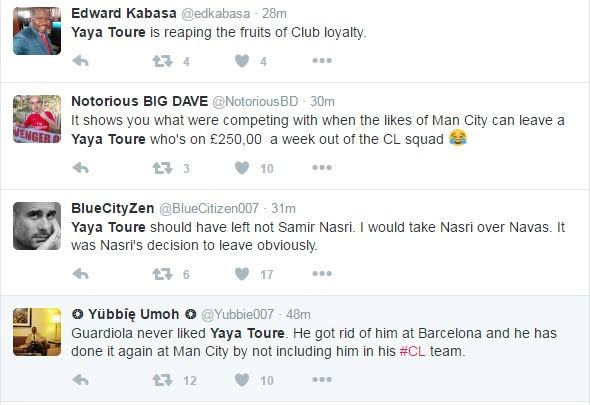Like Edward Kabasa's tweet
The height and width of the screenshot is (405, 590).
(242, 61)
